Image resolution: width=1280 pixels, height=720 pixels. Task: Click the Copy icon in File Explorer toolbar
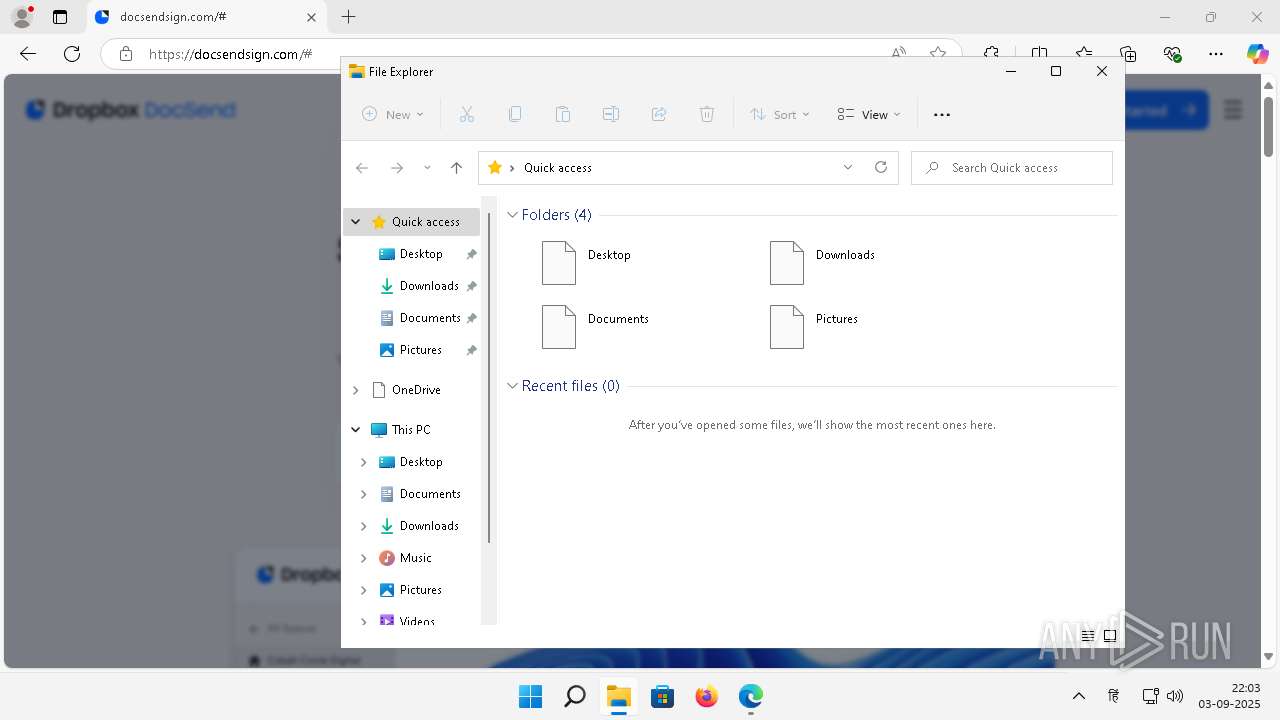515,115
